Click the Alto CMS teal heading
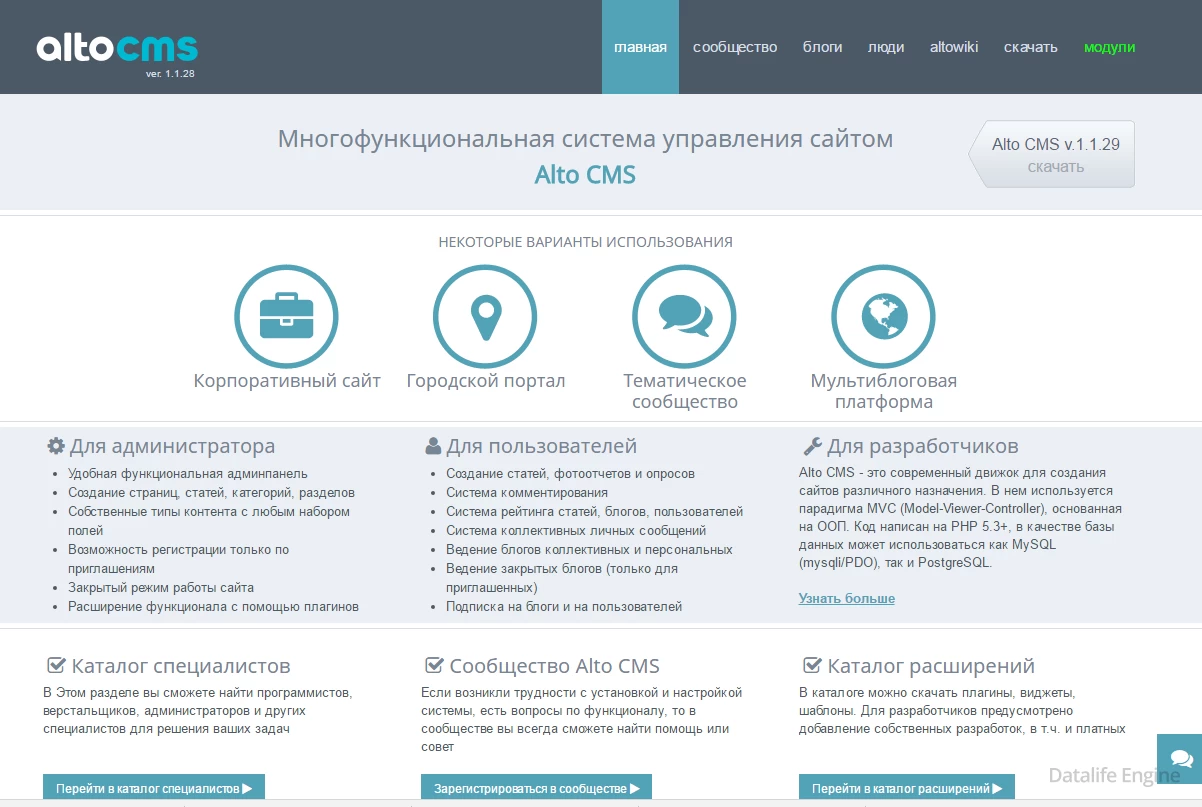1202x807 pixels. 585,174
